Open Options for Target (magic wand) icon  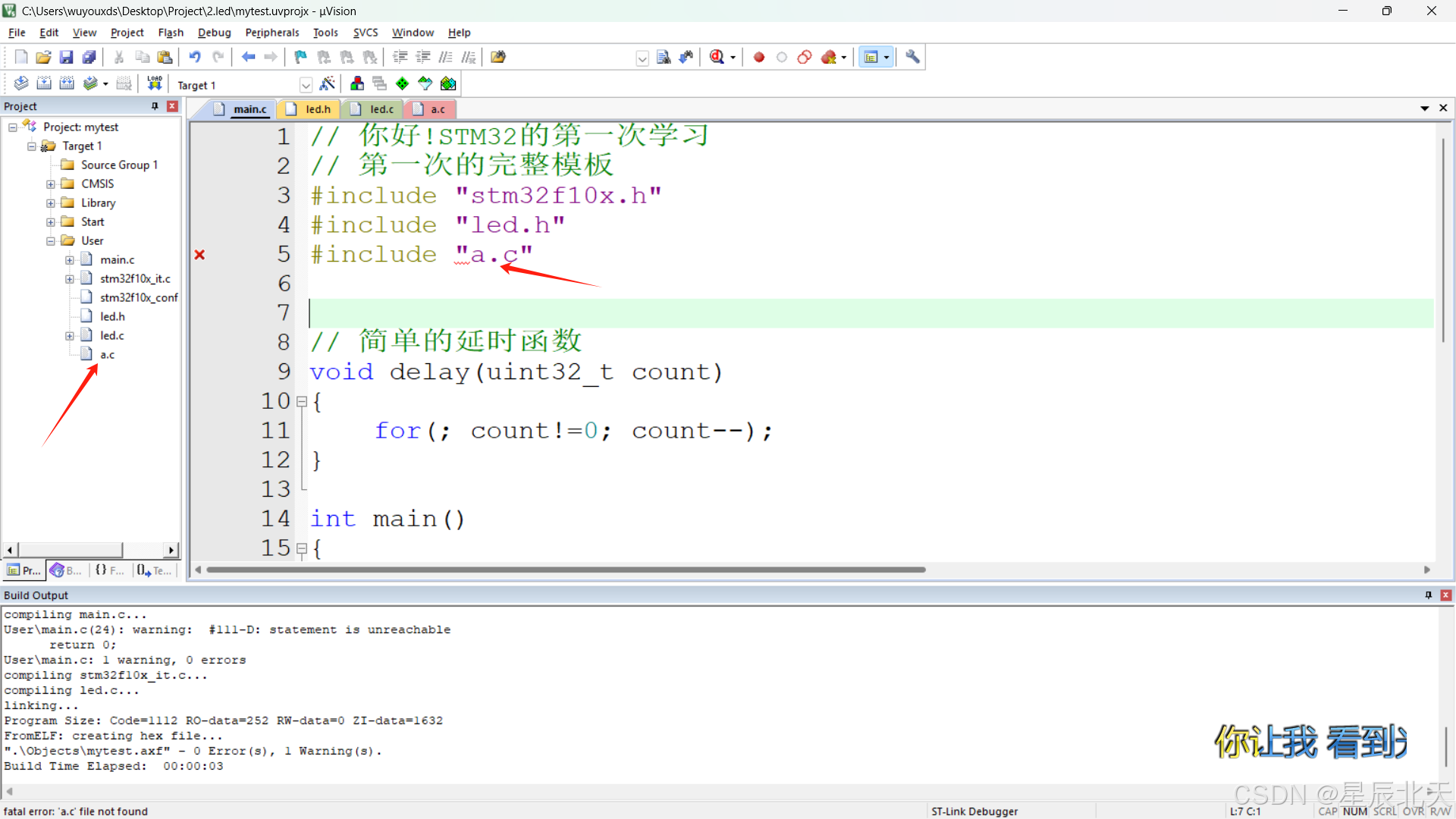tap(328, 83)
